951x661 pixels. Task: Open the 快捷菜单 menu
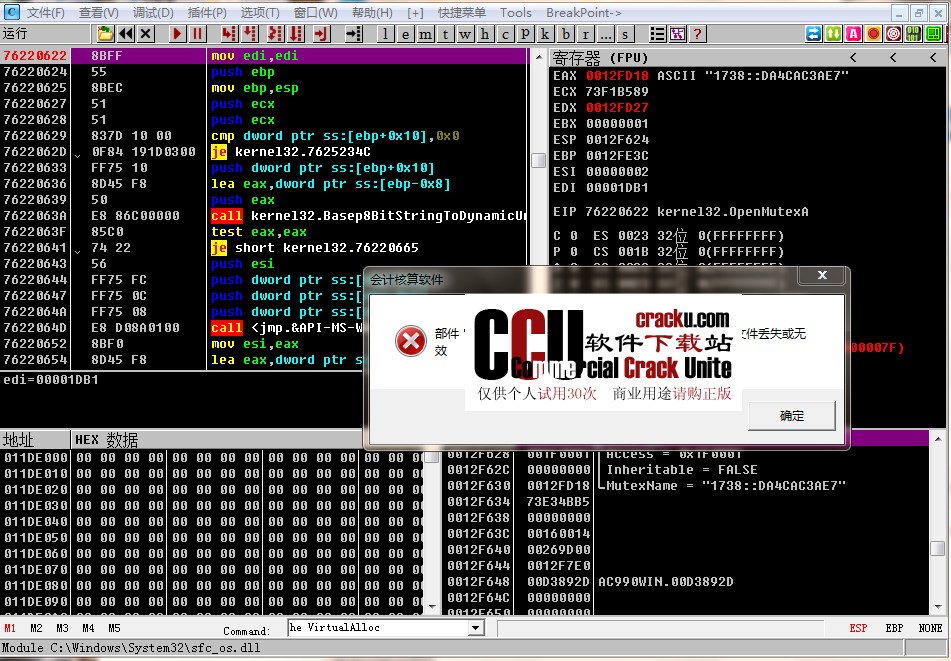coord(462,13)
